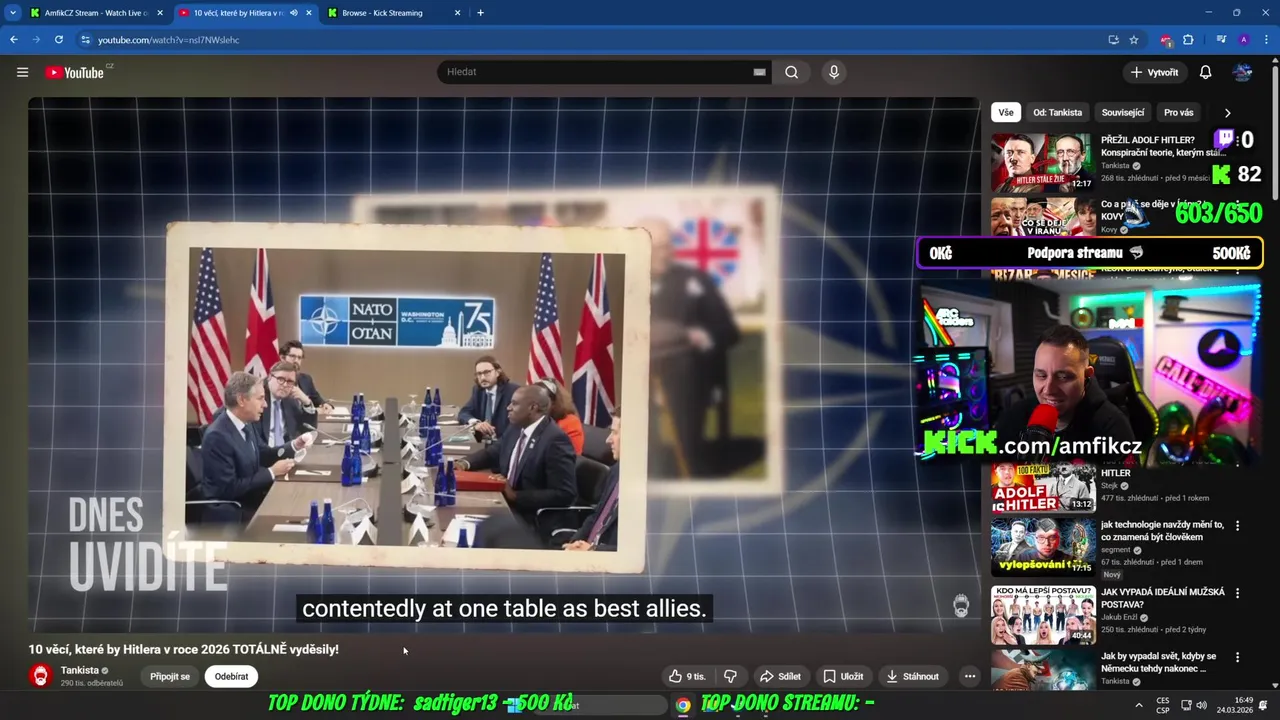The width and height of the screenshot is (1280, 720).
Task: Open the on-screen keyboard in search box
Action: [x=759, y=72]
